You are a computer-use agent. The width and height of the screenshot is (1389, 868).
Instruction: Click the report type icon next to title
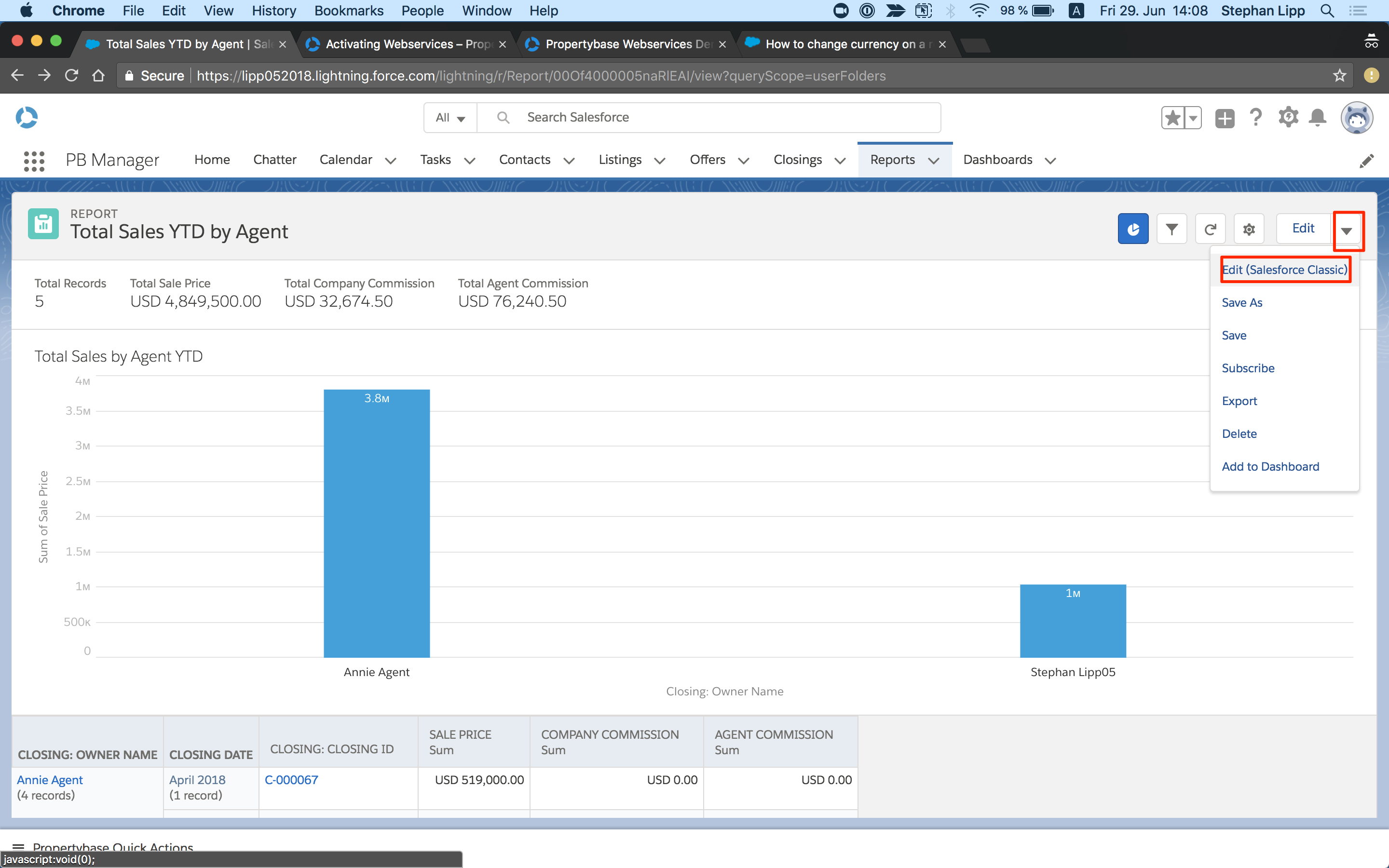[43, 224]
